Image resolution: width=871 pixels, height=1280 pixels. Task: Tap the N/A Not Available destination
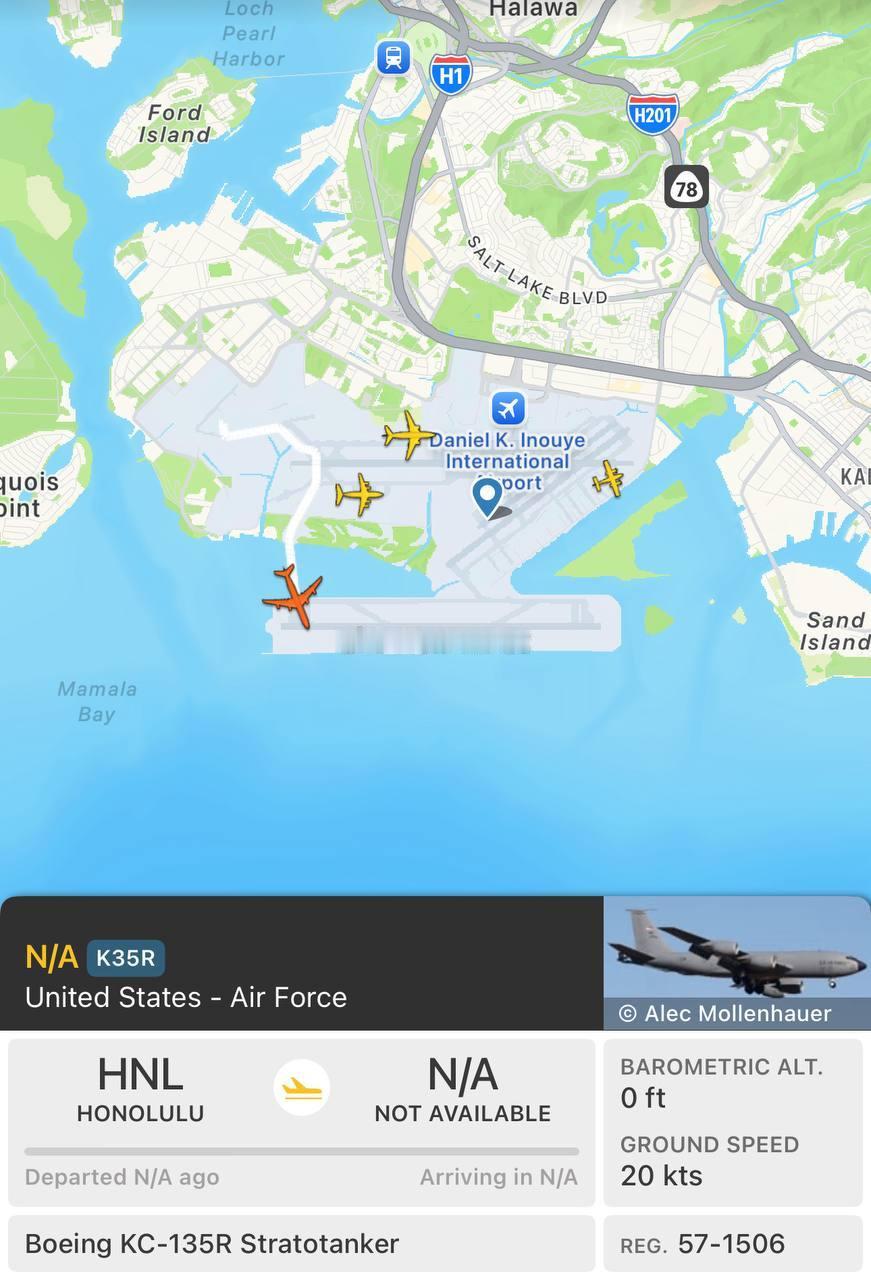point(463,1089)
